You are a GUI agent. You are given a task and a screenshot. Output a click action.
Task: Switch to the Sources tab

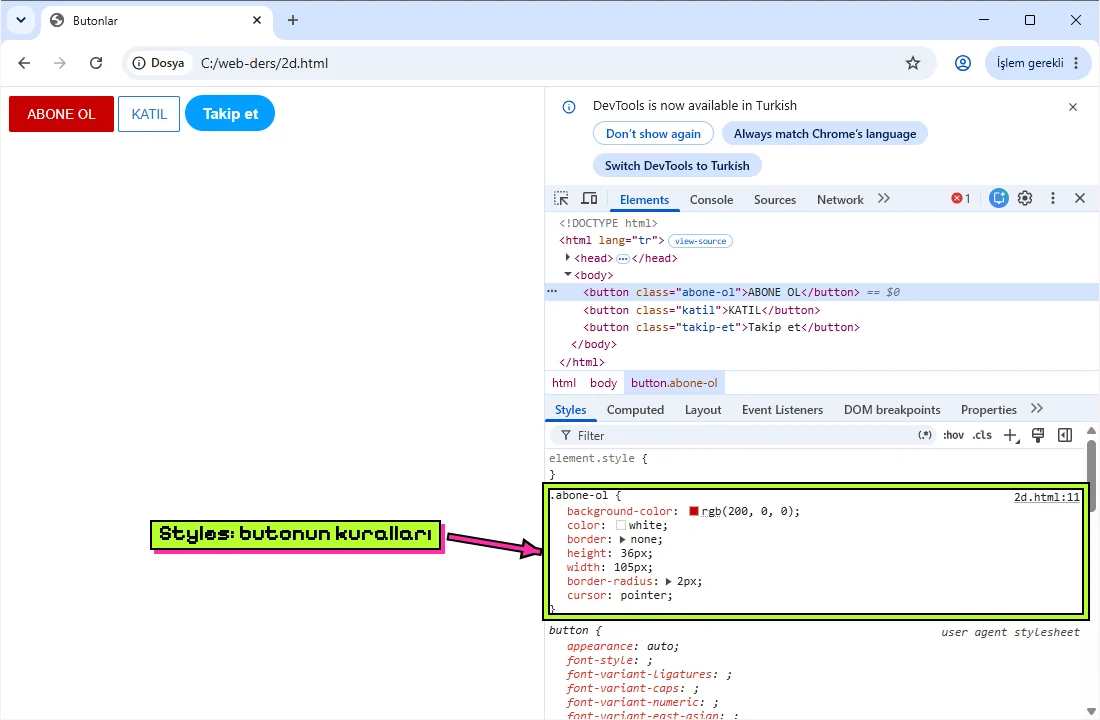(x=775, y=199)
